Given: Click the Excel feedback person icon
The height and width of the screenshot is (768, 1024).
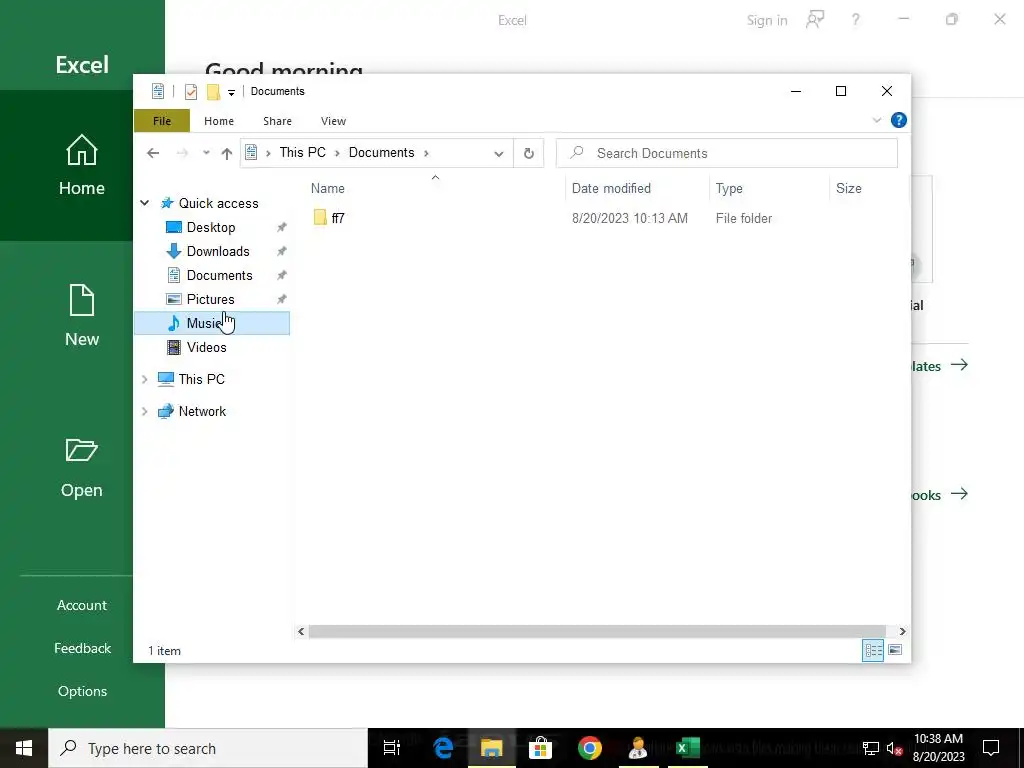Looking at the screenshot, I should [x=814, y=20].
